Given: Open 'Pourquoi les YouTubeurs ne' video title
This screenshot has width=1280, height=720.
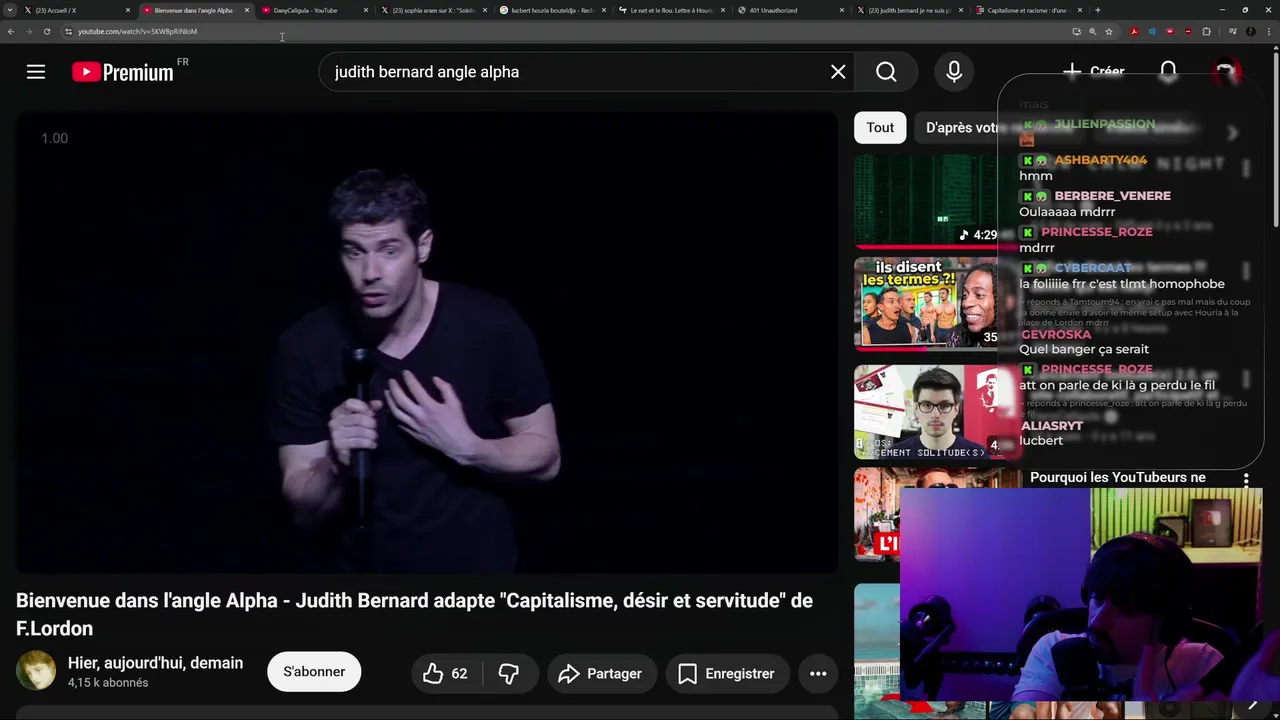Looking at the screenshot, I should pos(1118,477).
